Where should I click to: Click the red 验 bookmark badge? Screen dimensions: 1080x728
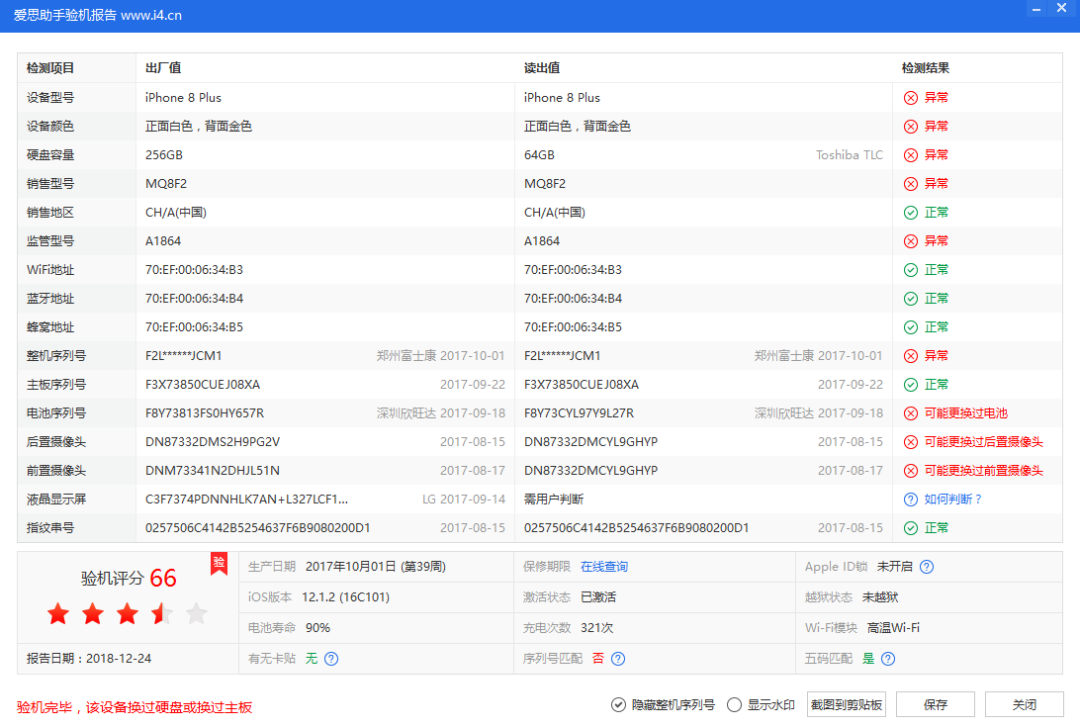click(219, 563)
